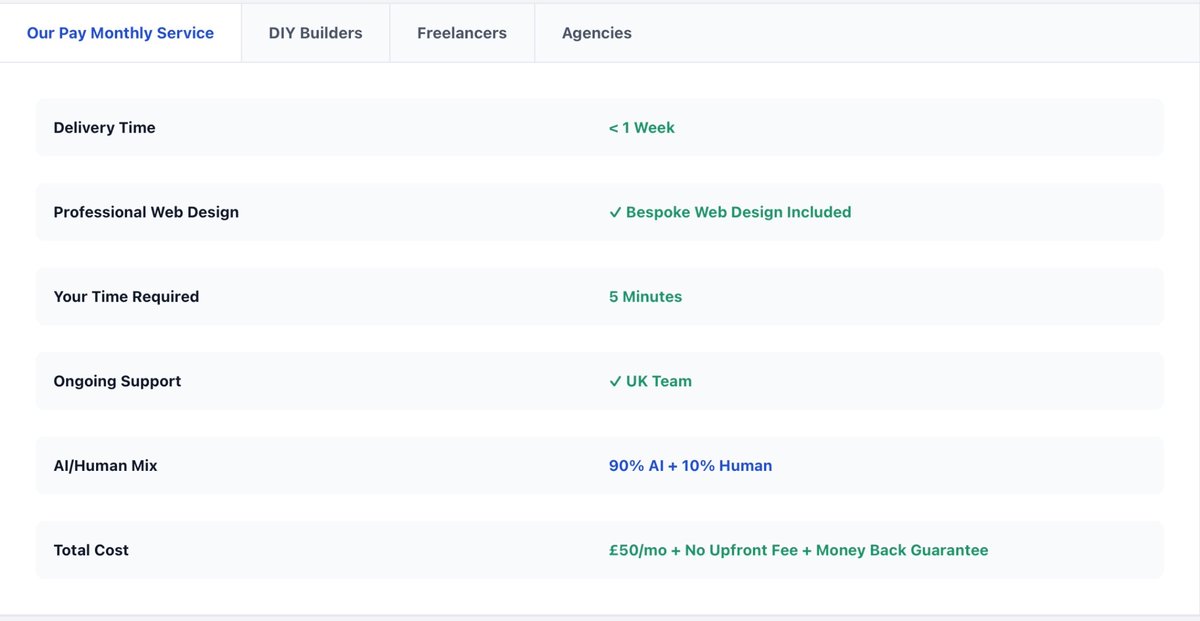This screenshot has height=621, width=1200.
Task: Click the checkmark before Bespoke Web Design
Action: tap(615, 212)
